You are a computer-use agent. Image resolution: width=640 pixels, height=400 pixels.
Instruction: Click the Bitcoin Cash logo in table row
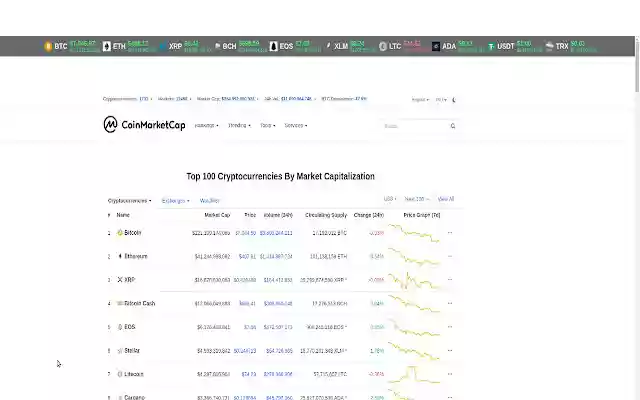click(120, 303)
